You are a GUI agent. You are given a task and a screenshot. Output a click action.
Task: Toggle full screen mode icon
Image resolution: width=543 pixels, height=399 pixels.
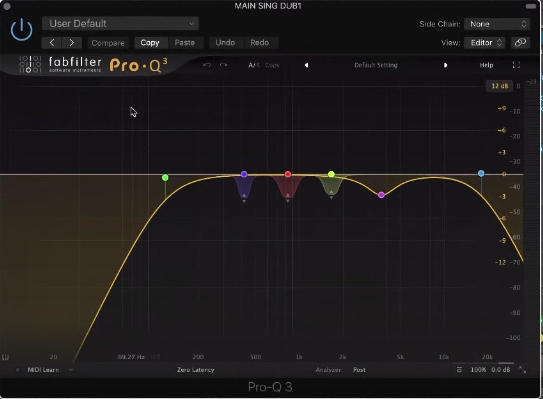(x=516, y=65)
